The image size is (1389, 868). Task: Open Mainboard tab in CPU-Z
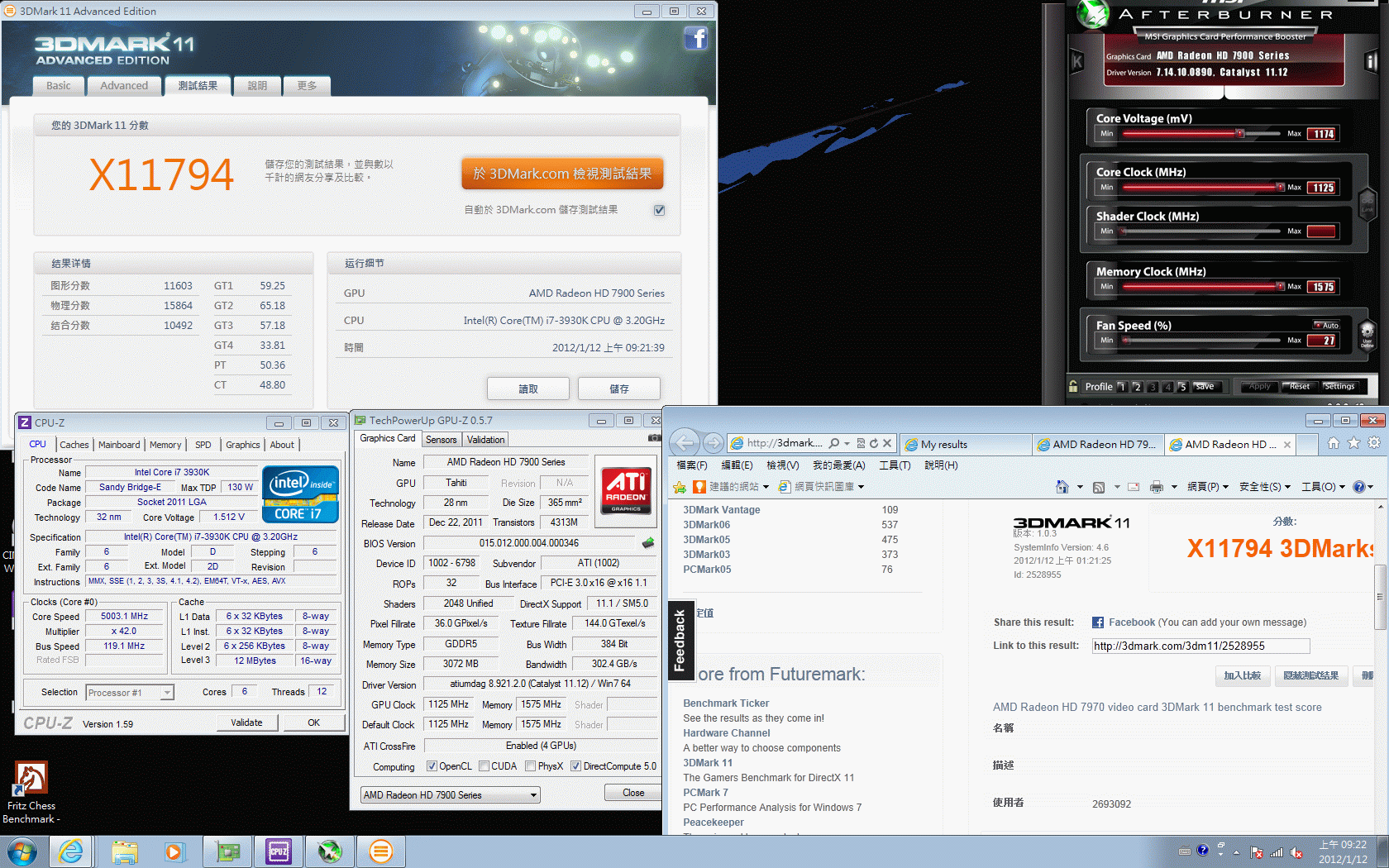click(119, 445)
